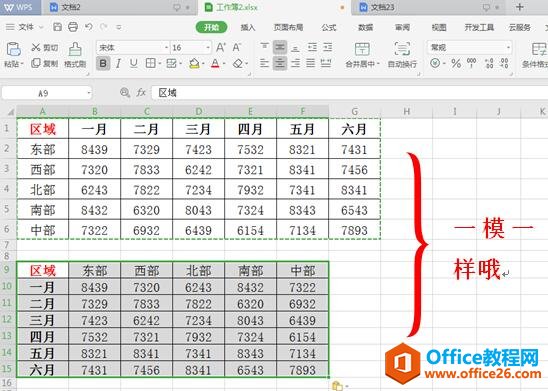Click the Save icon in quick access toolbar
The height and width of the screenshot is (391, 548).
[x=58, y=27]
